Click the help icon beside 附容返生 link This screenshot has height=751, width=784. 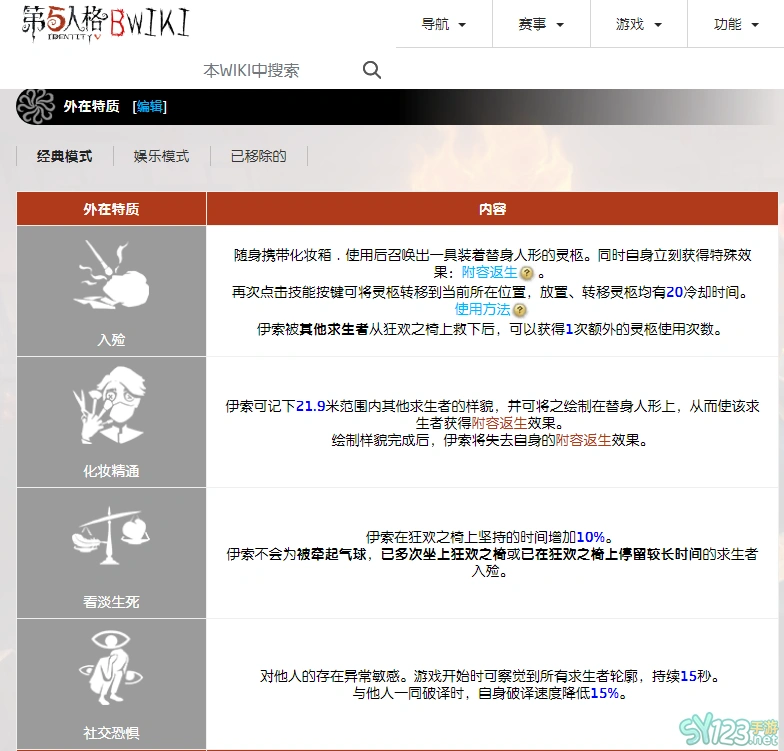[x=526, y=273]
